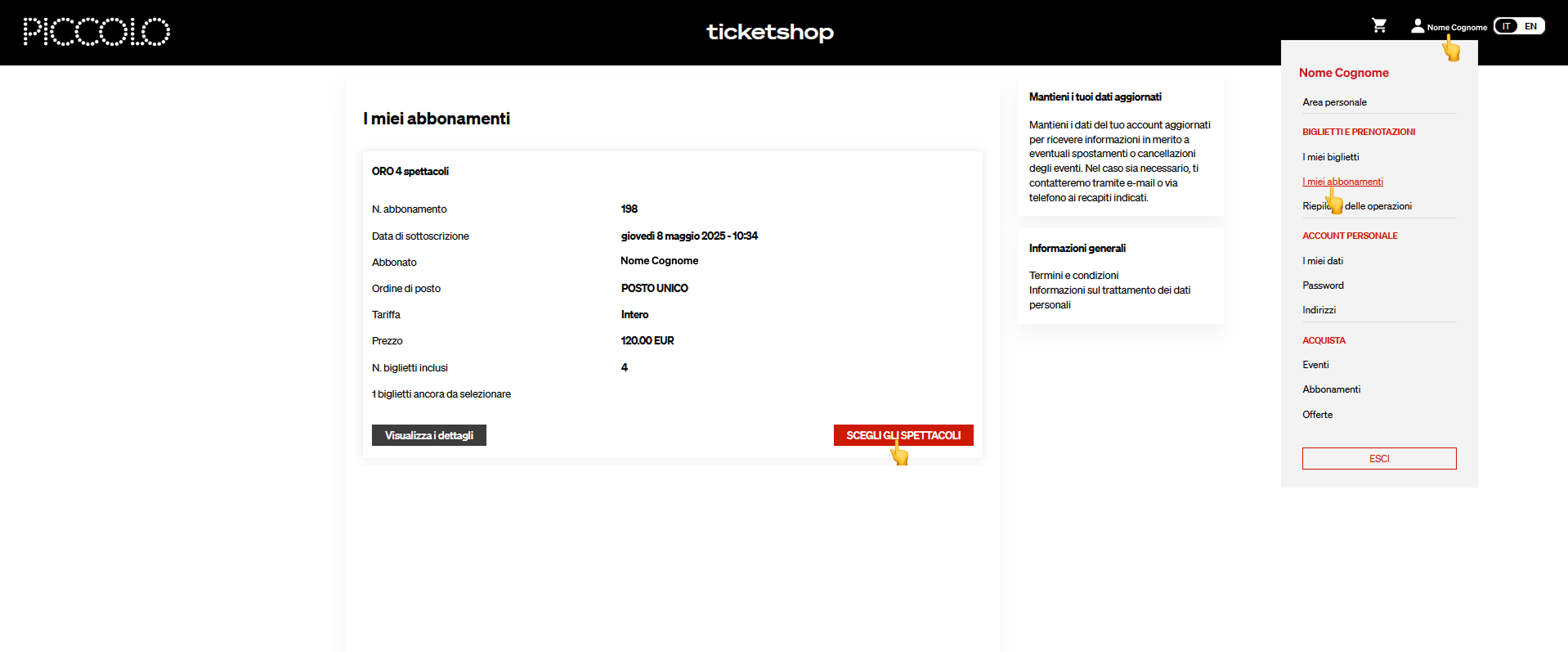Collapse the Nome Cognome account menu
The image size is (1568, 652).
point(1457,27)
